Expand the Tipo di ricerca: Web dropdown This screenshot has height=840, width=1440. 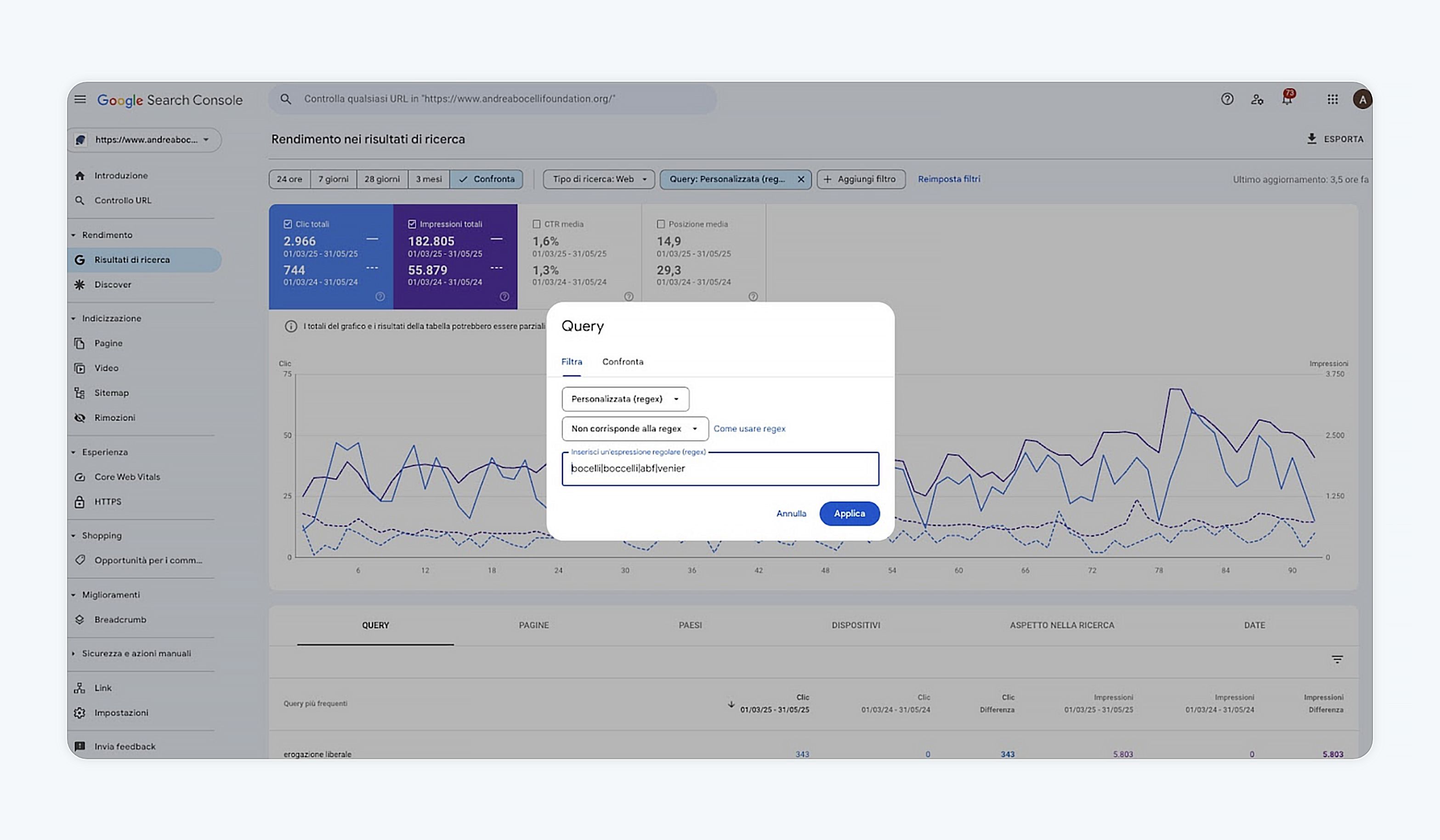tap(599, 179)
